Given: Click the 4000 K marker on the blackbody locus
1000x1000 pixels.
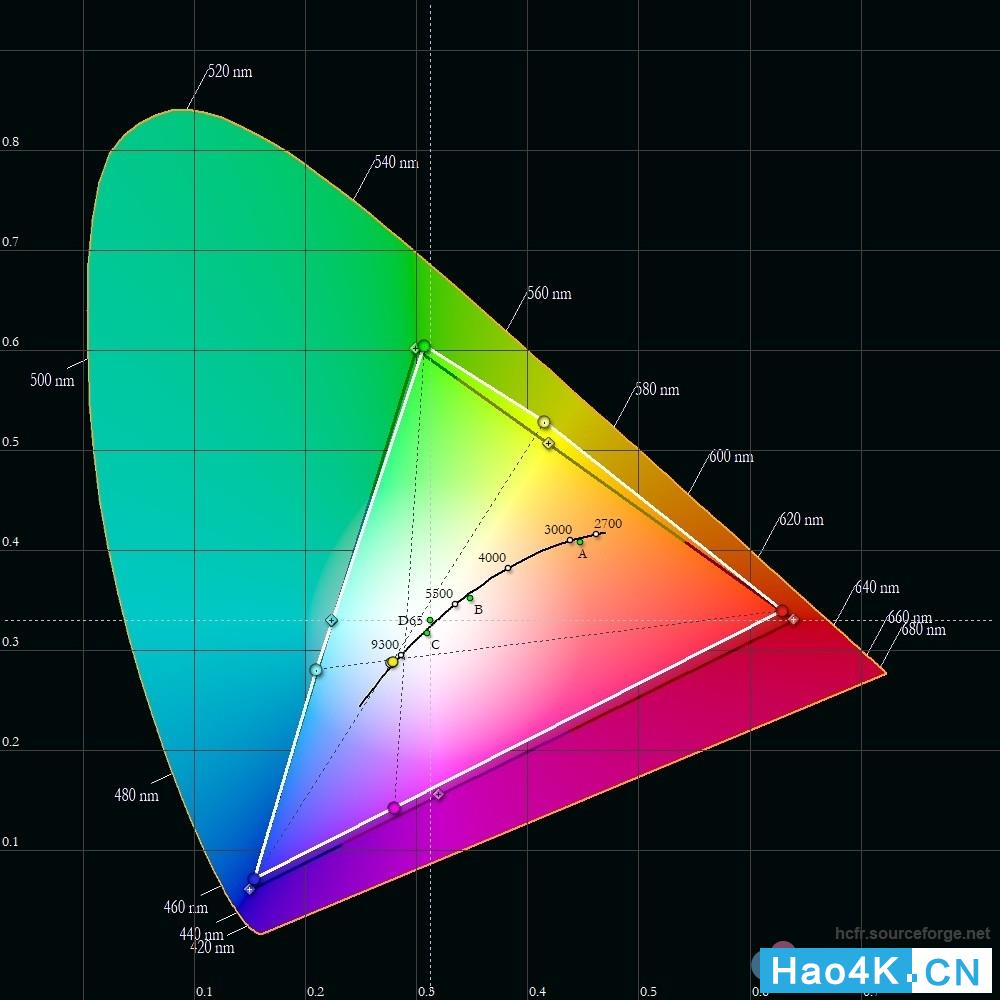Looking at the screenshot, I should 507,566.
